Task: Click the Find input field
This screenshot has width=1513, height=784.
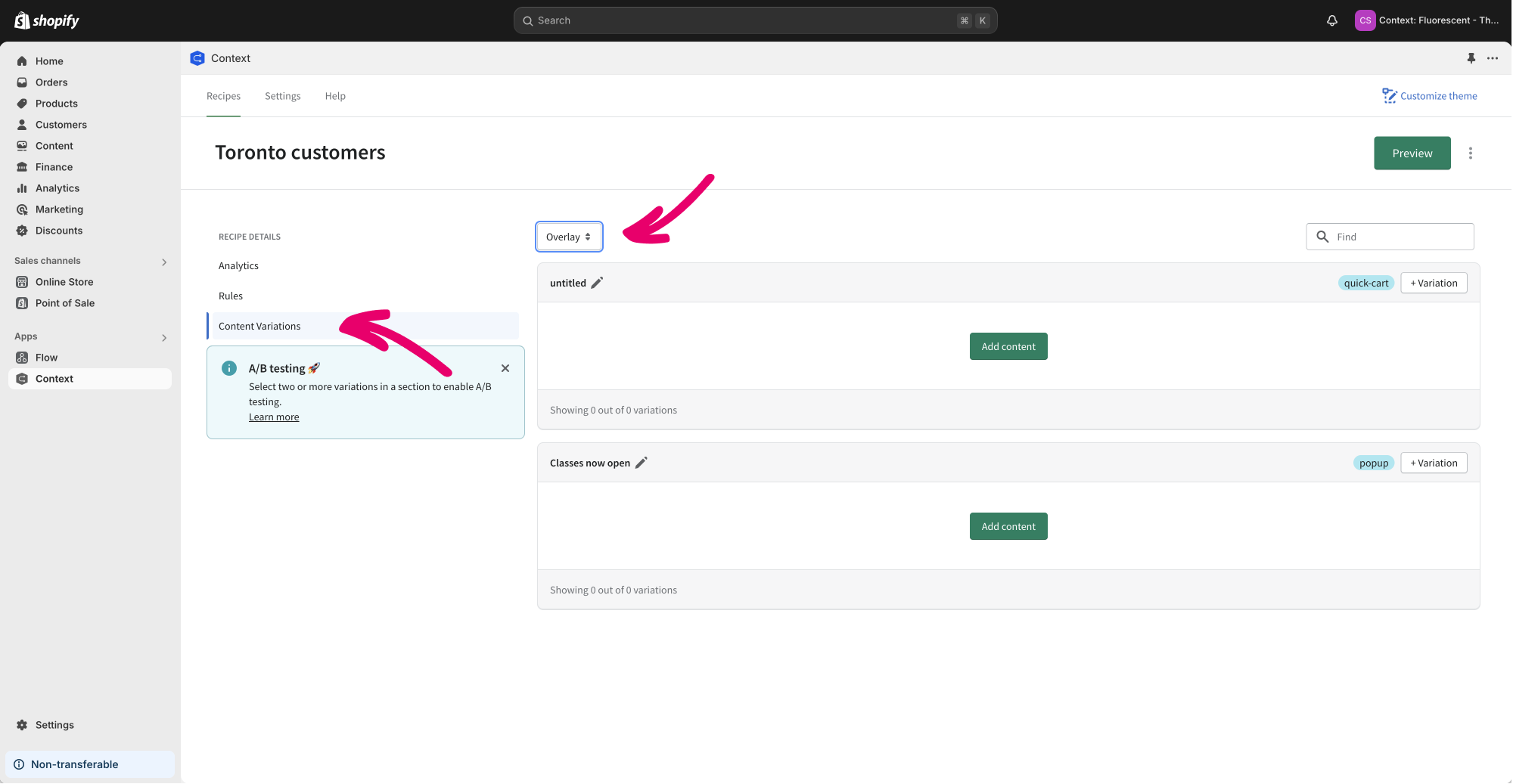Action: tap(1400, 237)
